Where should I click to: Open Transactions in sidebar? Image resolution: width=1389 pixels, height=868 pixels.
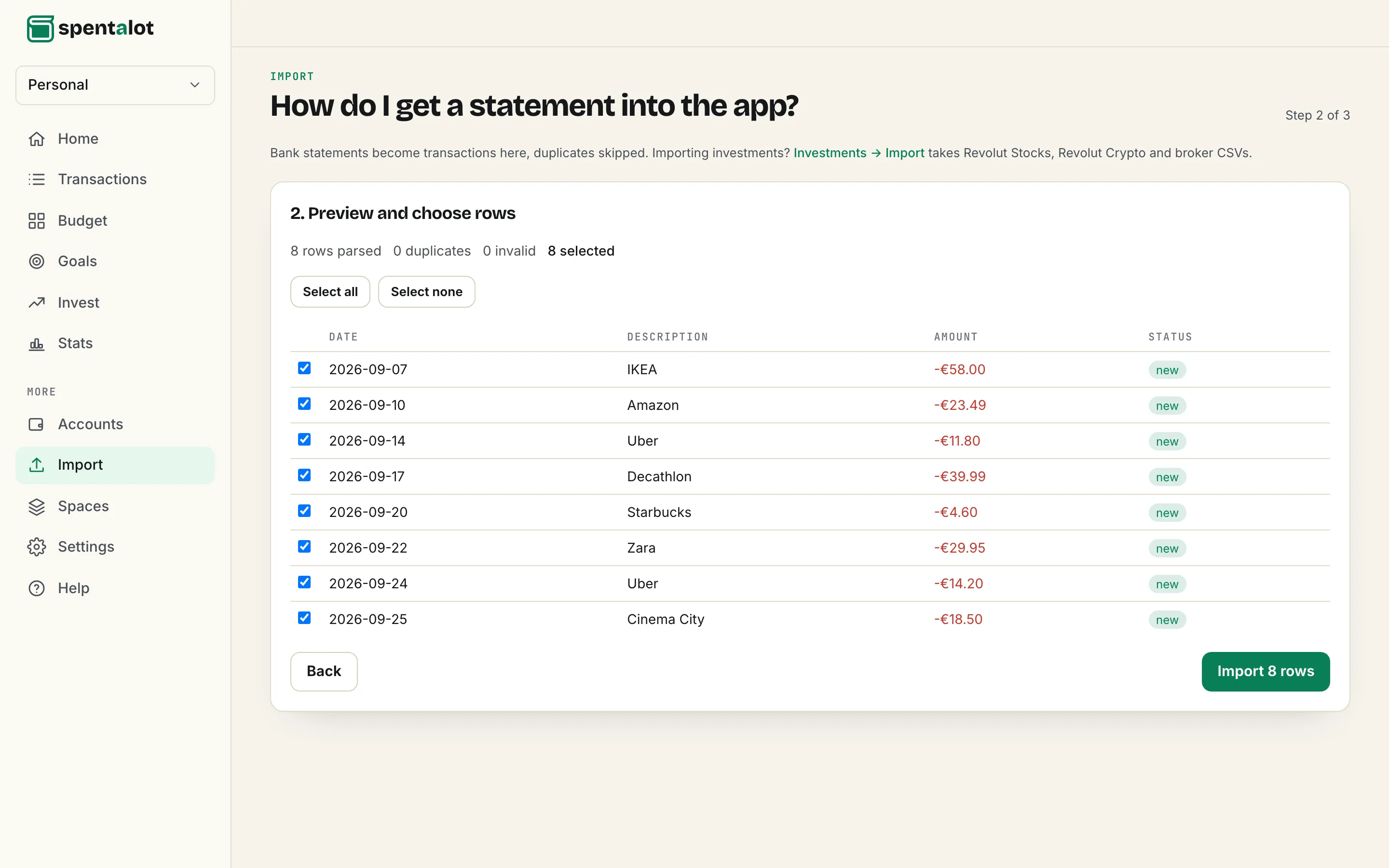115,179
